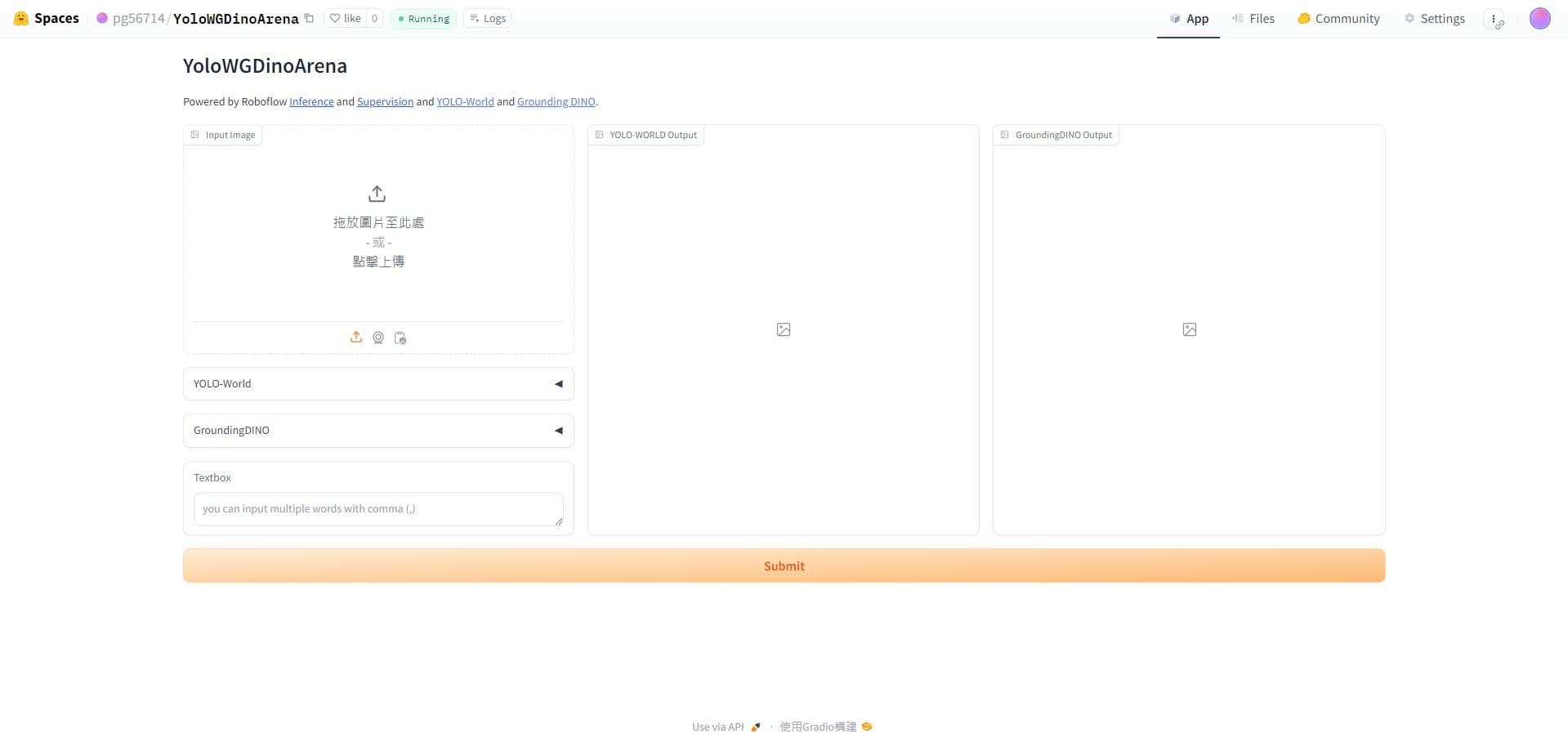Click the Input Image label
The height and width of the screenshot is (738, 1568).
(223, 135)
